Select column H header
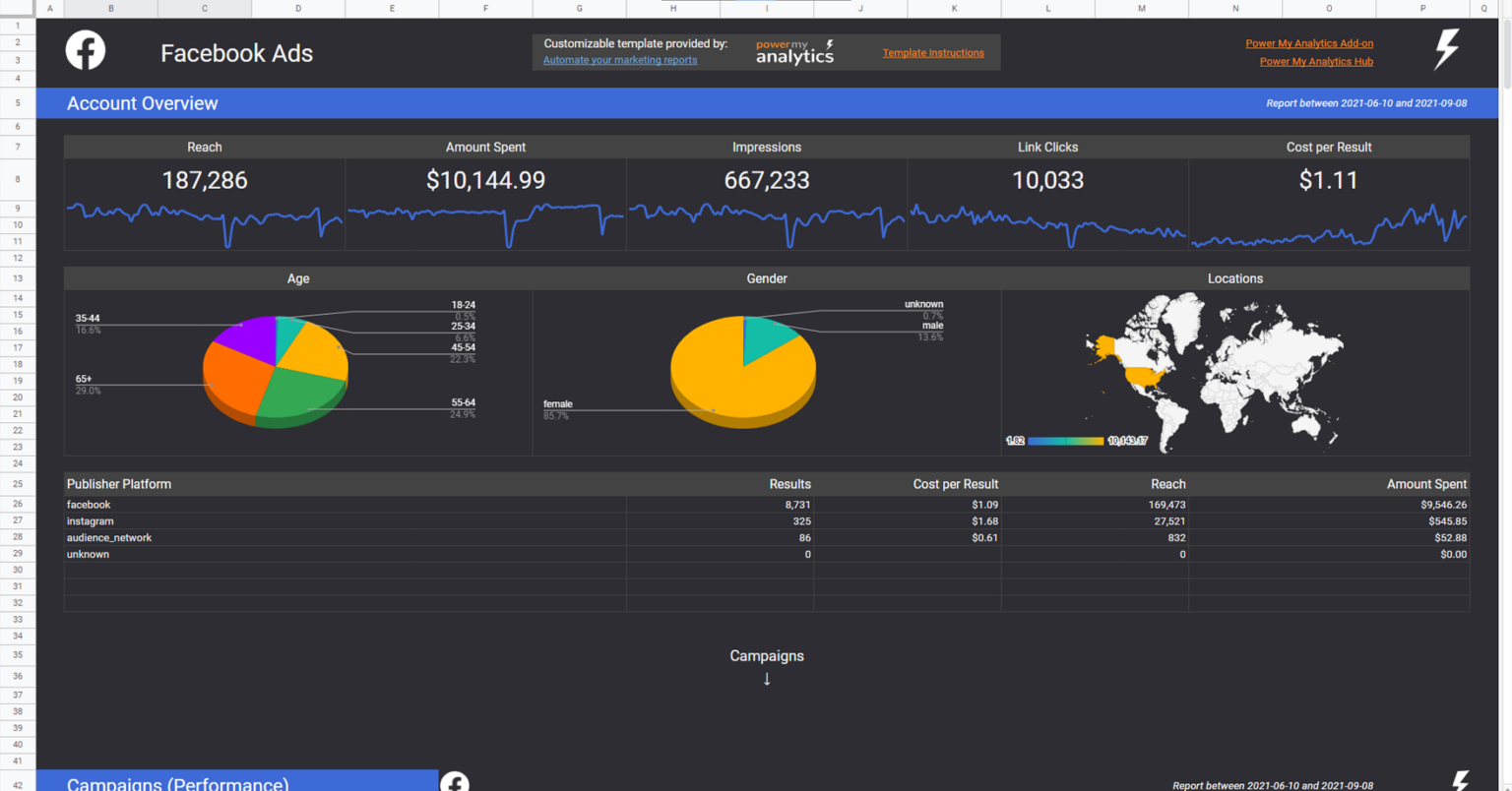The height and width of the screenshot is (791, 1512). click(672, 8)
